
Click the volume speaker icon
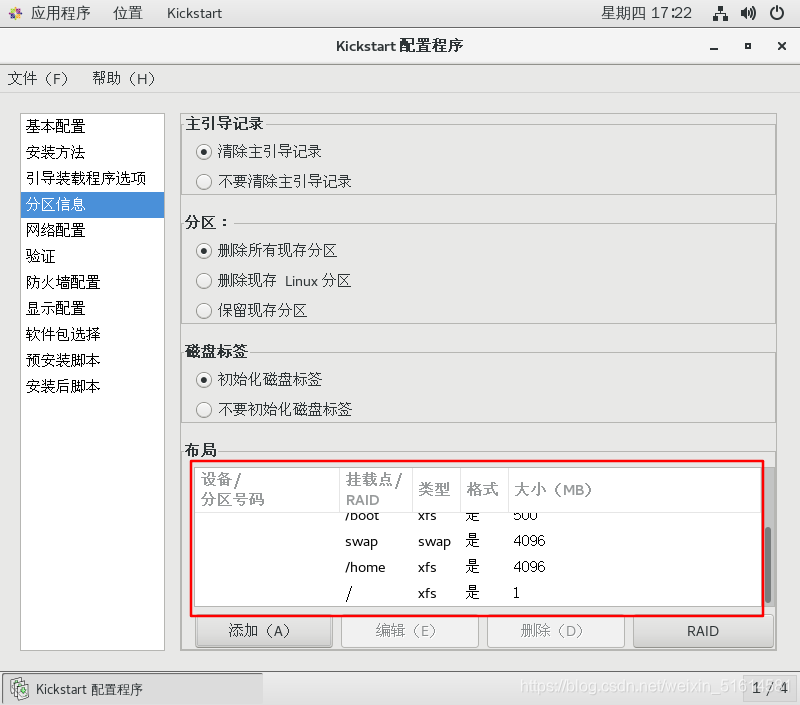748,13
